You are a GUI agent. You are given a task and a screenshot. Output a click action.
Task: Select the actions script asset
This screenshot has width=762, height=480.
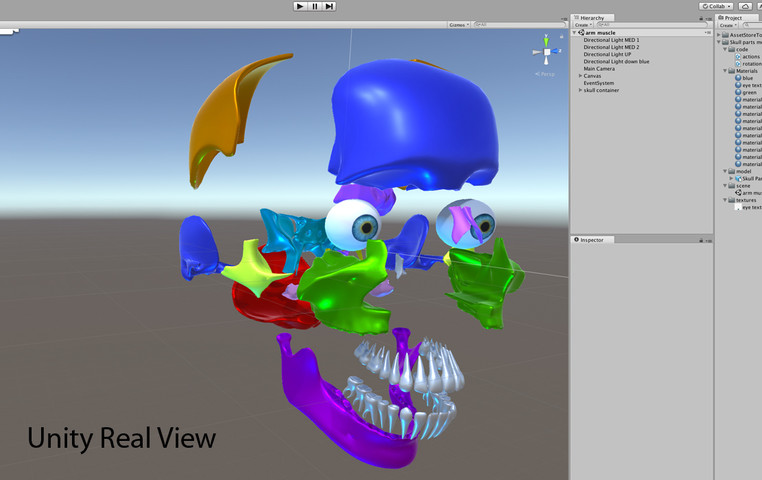click(747, 57)
